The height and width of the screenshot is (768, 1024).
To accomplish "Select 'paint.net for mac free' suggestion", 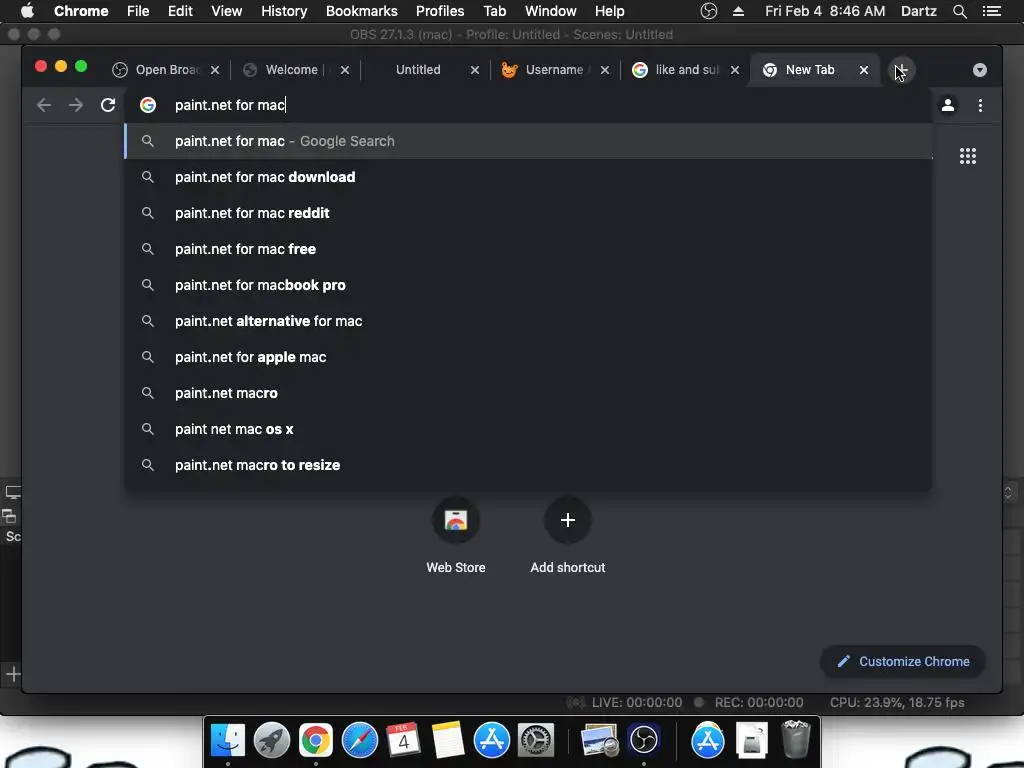I will pyautogui.click(x=528, y=249).
